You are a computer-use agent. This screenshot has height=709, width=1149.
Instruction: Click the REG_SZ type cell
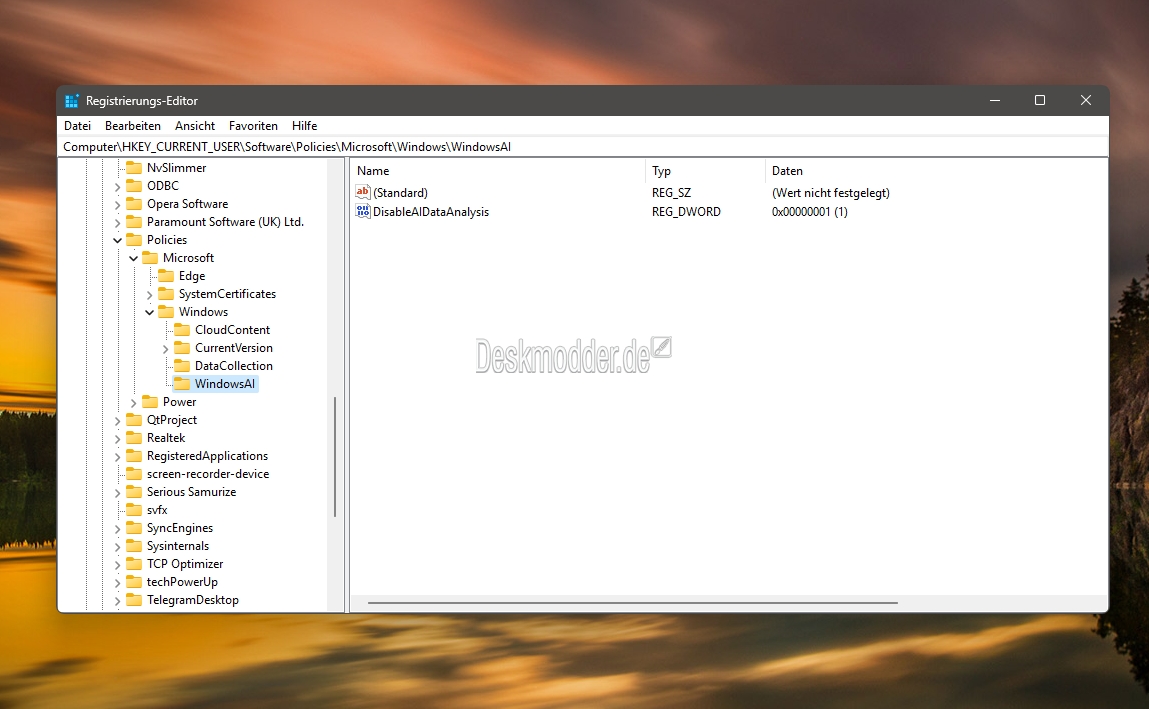pyautogui.click(x=671, y=193)
